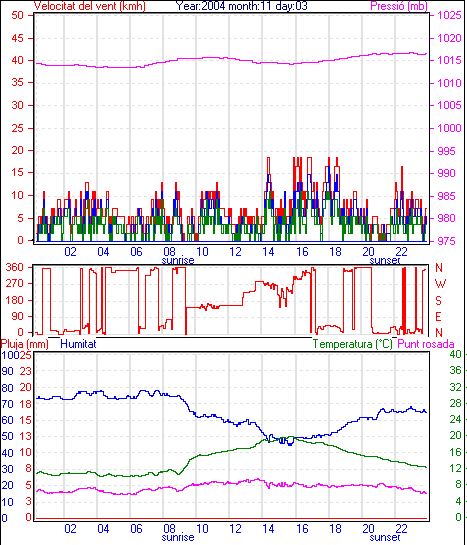
Task: Click the 360 wind direction axis label
Action: (14, 267)
